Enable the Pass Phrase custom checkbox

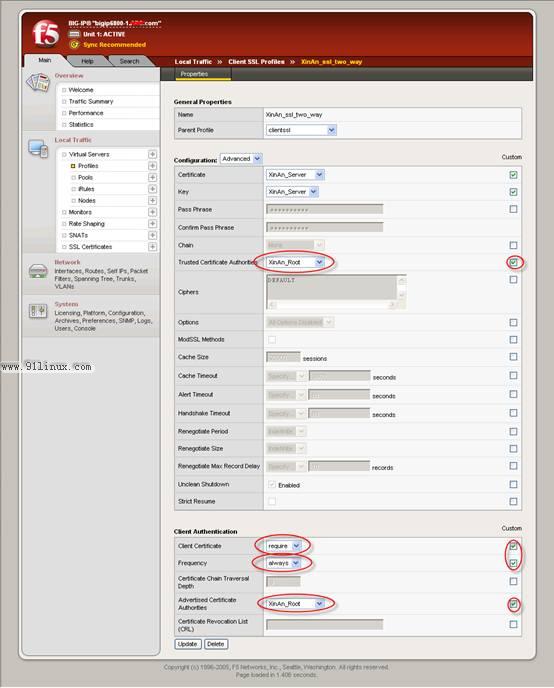[x=513, y=209]
